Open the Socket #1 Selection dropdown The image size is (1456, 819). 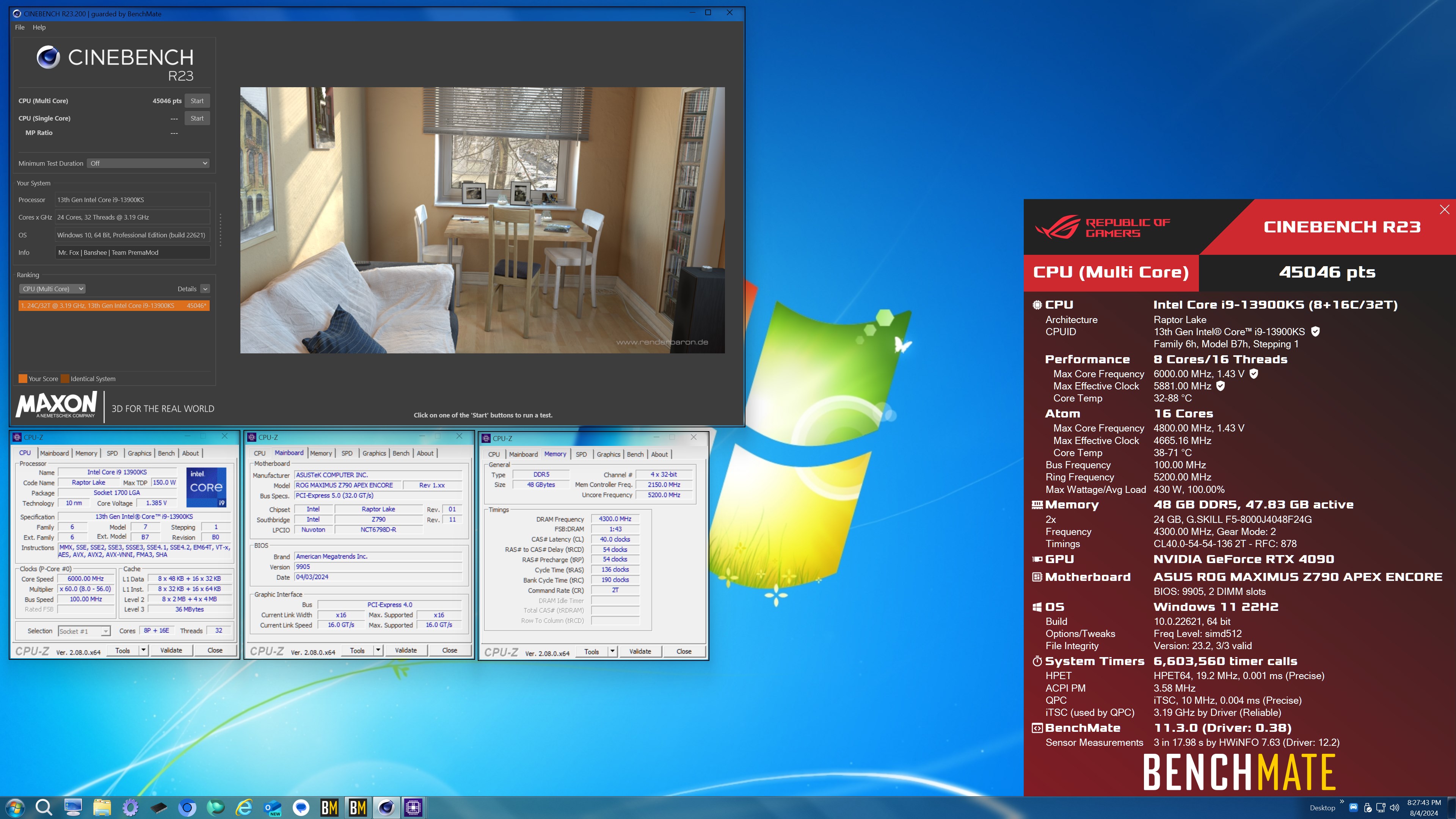click(x=84, y=631)
